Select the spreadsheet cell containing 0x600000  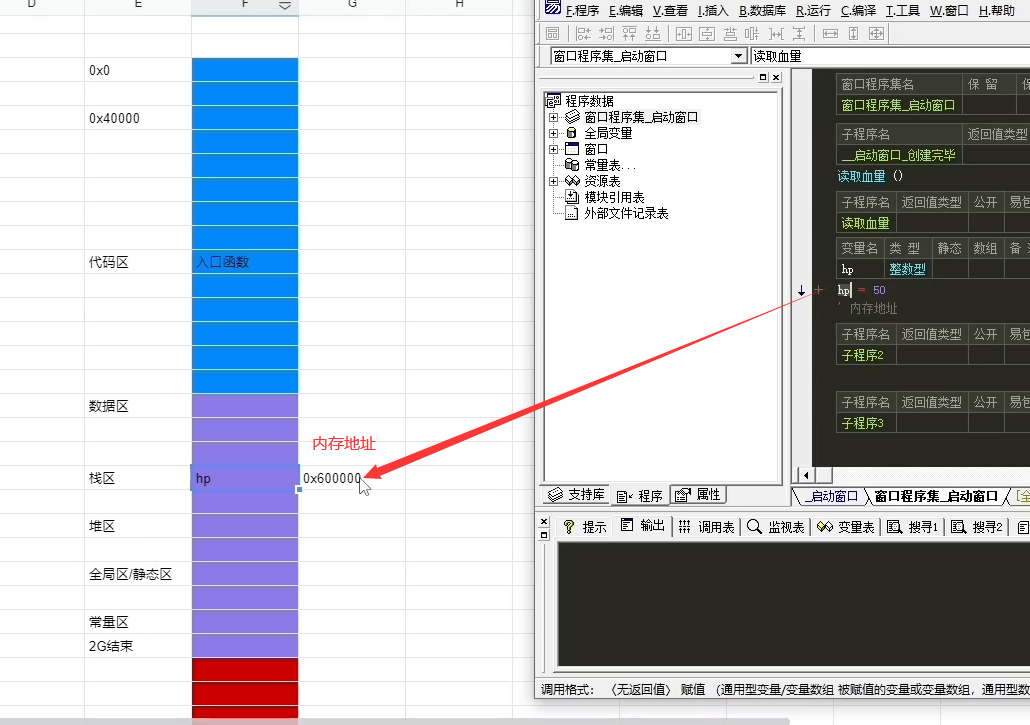(x=352, y=479)
